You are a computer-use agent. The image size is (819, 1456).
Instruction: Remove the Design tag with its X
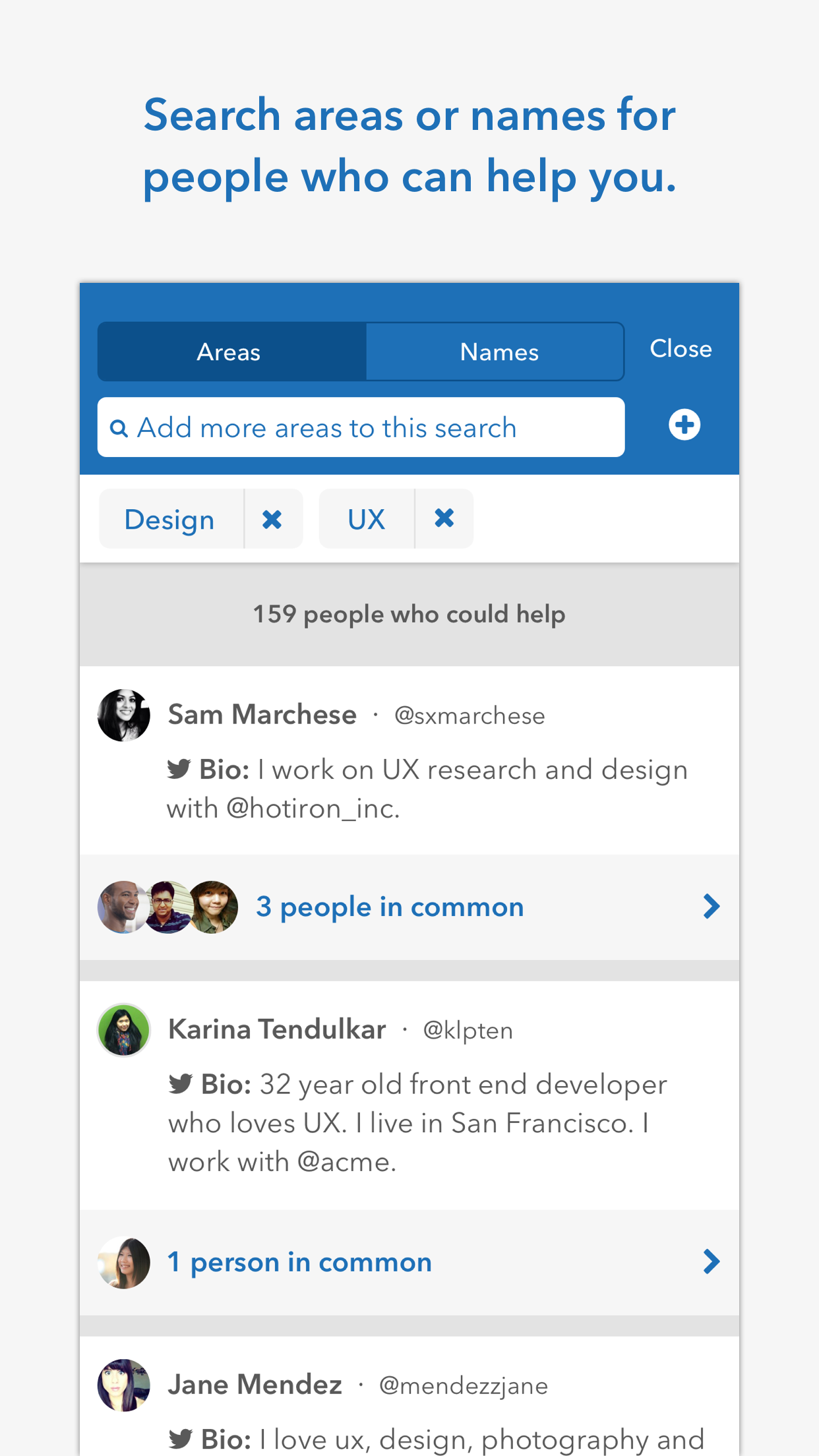pos(272,519)
